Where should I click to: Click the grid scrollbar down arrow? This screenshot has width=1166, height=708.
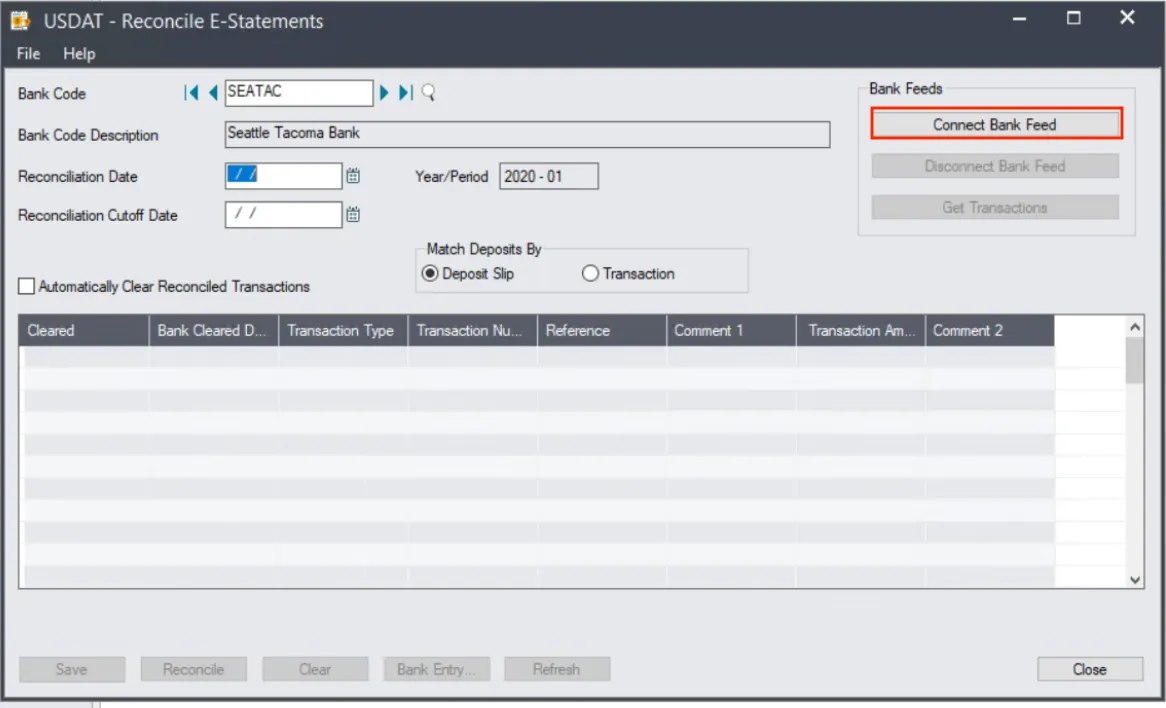coord(1135,579)
